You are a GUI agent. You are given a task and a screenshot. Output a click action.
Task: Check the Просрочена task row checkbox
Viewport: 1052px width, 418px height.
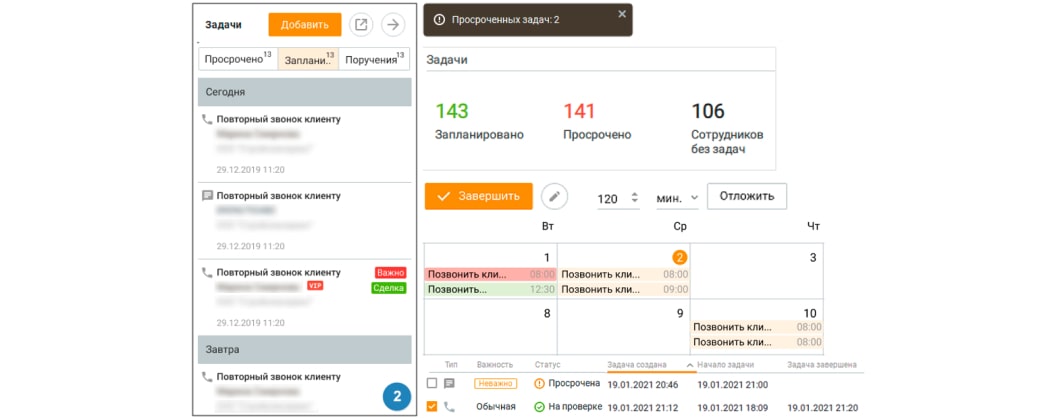432,383
